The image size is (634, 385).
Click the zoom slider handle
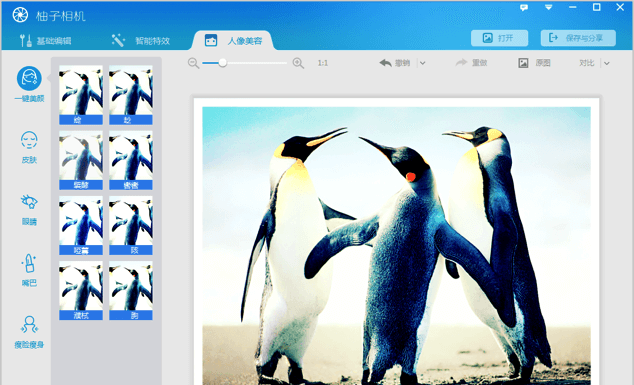coord(222,63)
